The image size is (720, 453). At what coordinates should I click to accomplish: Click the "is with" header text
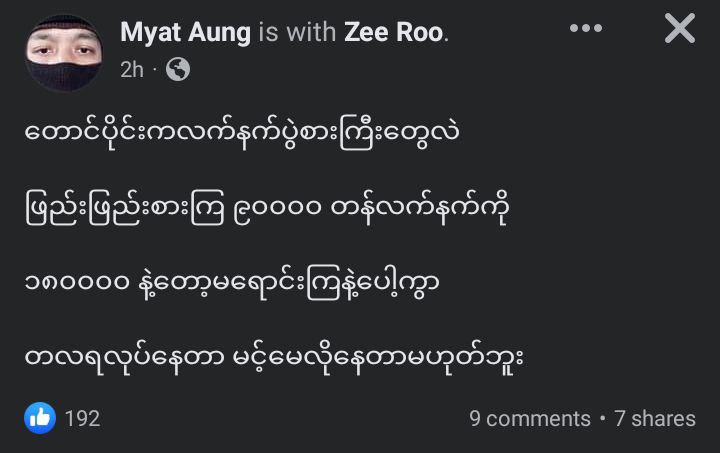[297, 32]
